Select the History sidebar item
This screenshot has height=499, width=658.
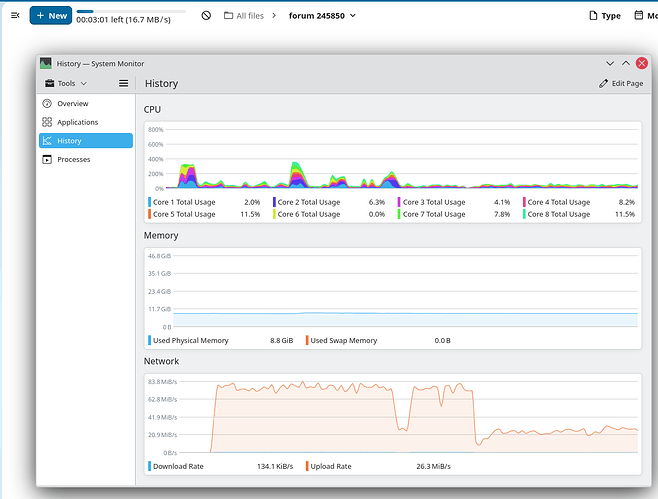coord(86,141)
